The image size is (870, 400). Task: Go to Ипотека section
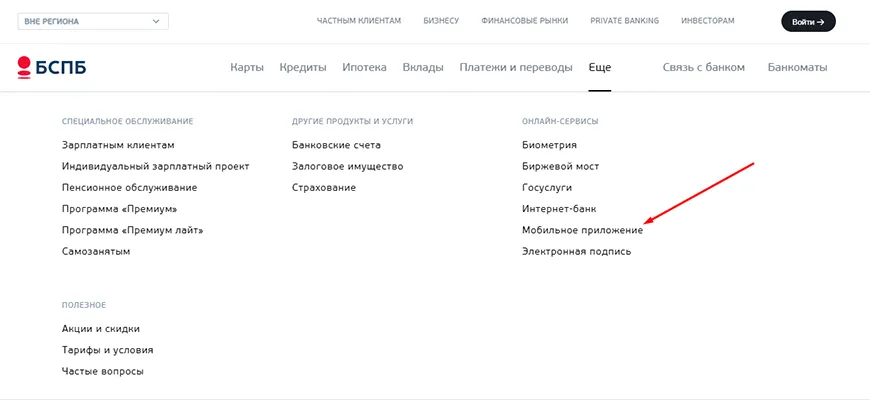pyautogui.click(x=364, y=68)
